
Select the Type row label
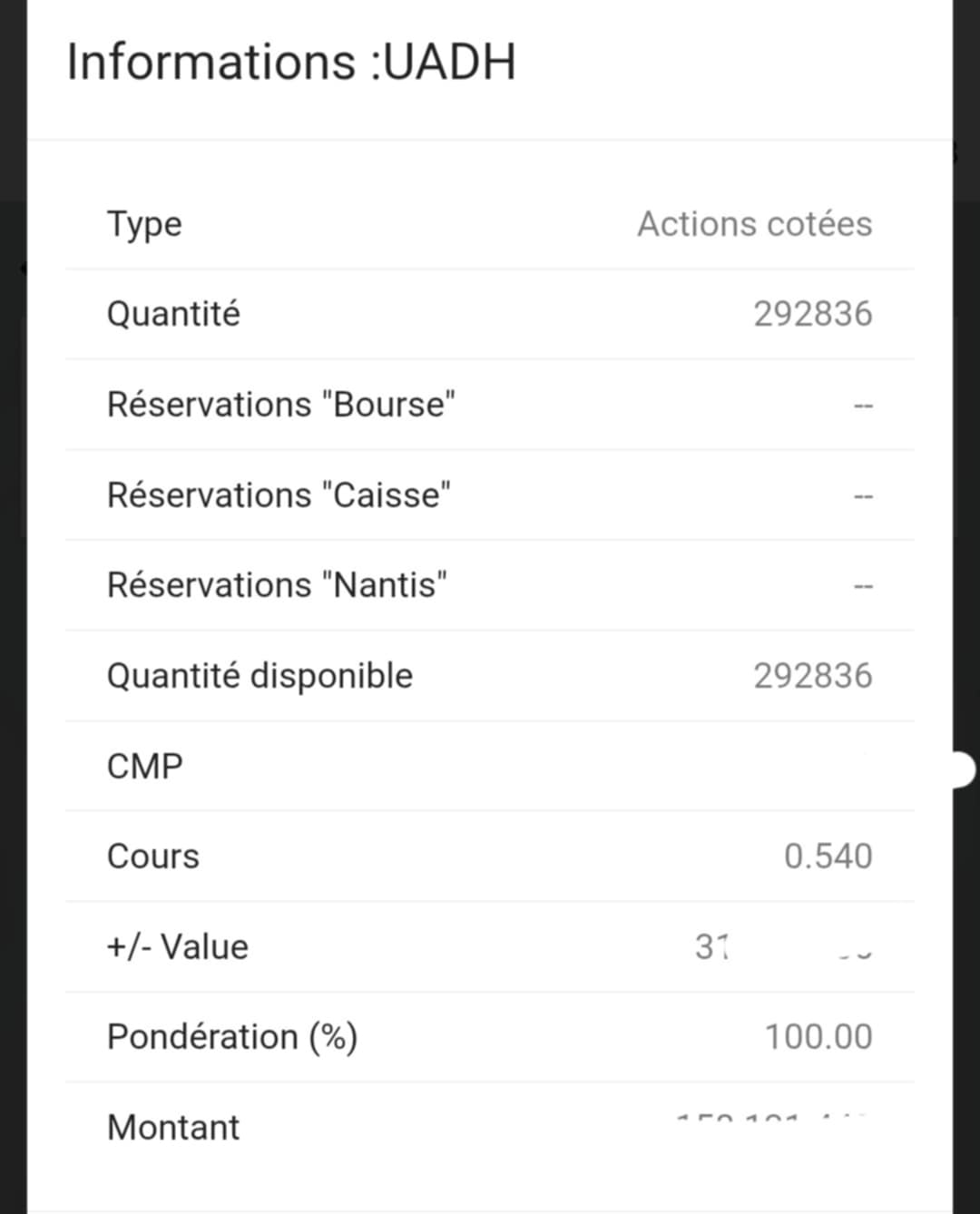tap(144, 224)
